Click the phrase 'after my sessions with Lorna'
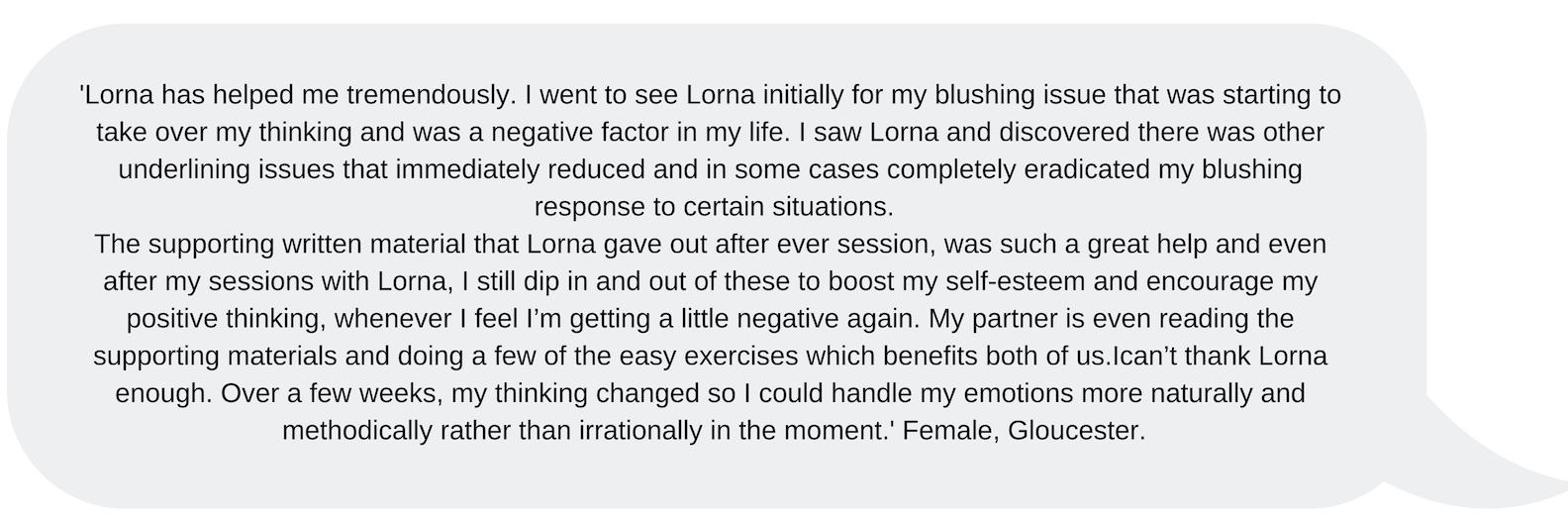The image size is (1568, 521). pyautogui.click(x=277, y=282)
